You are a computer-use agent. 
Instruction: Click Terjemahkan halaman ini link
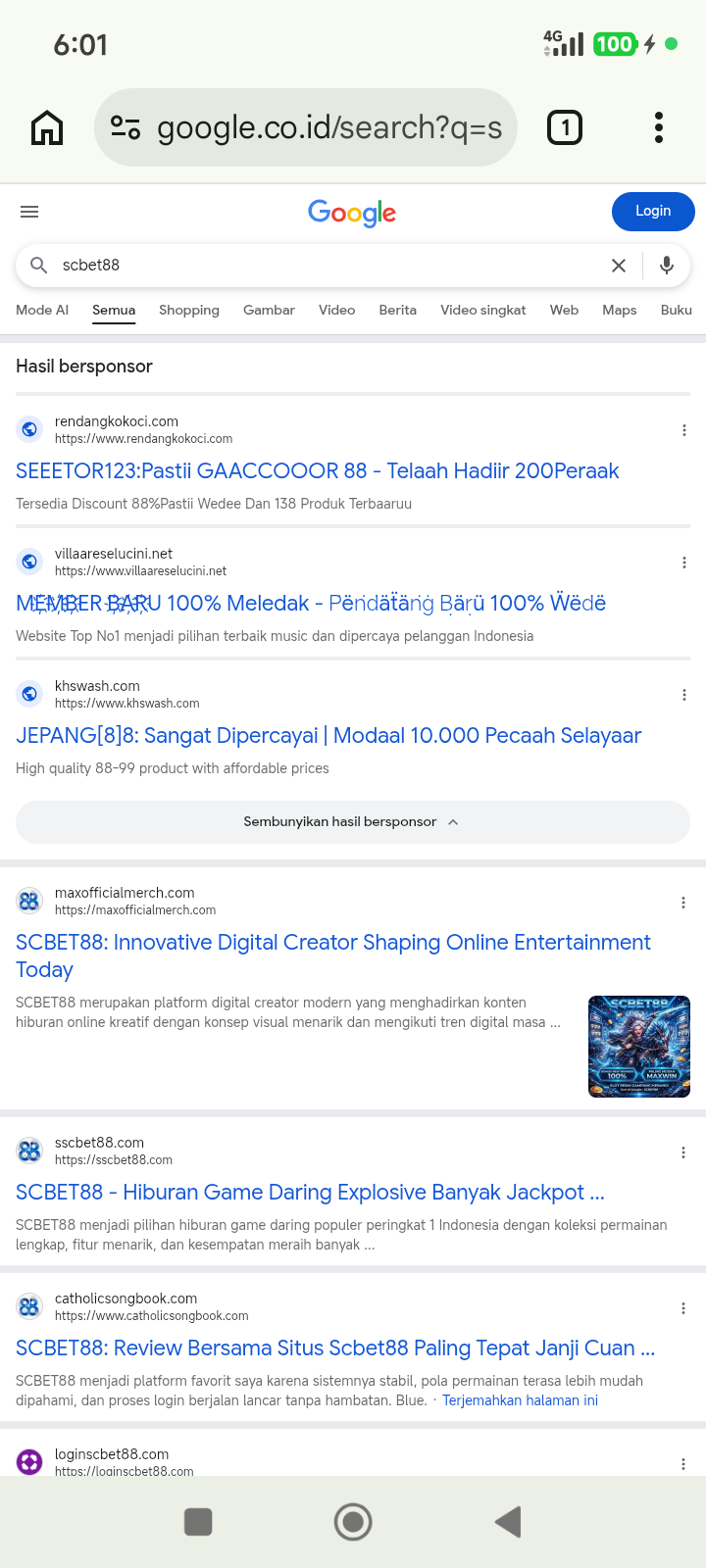(521, 1400)
